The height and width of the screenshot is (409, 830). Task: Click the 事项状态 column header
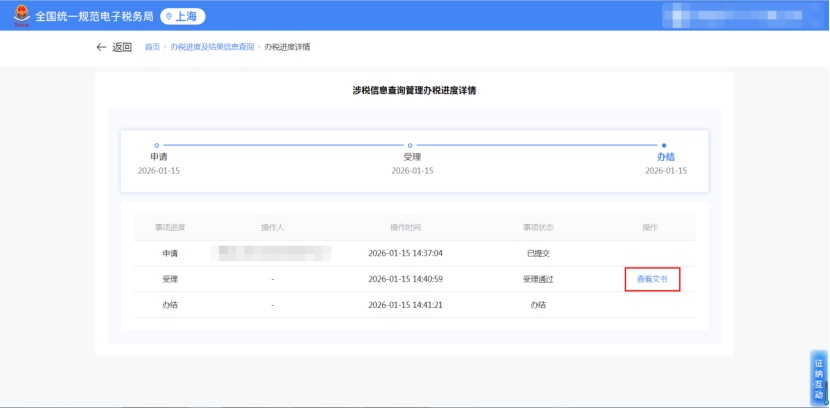pos(538,227)
